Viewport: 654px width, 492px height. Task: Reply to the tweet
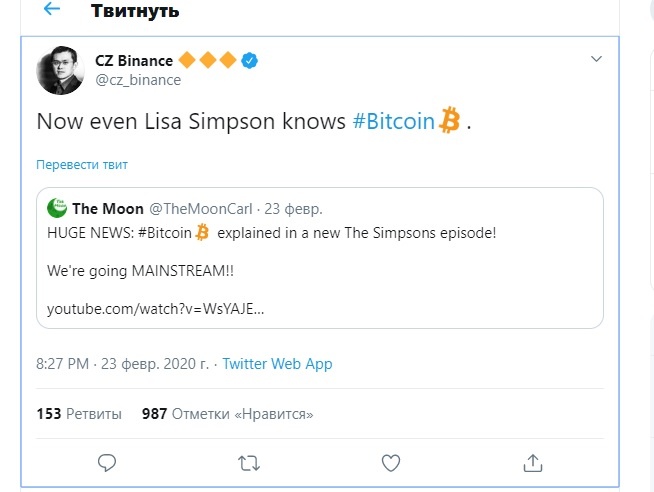pyautogui.click(x=107, y=462)
